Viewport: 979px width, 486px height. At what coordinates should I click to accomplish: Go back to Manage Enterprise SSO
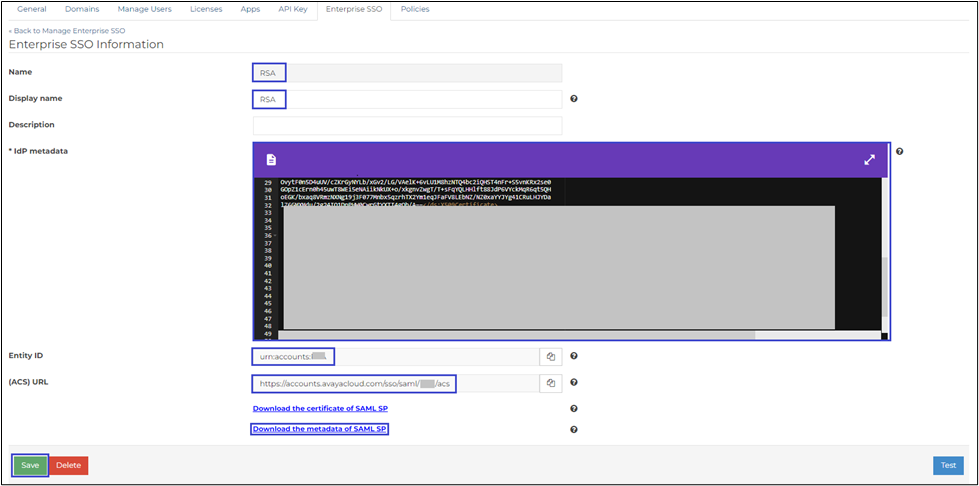pyautogui.click(x=66, y=31)
